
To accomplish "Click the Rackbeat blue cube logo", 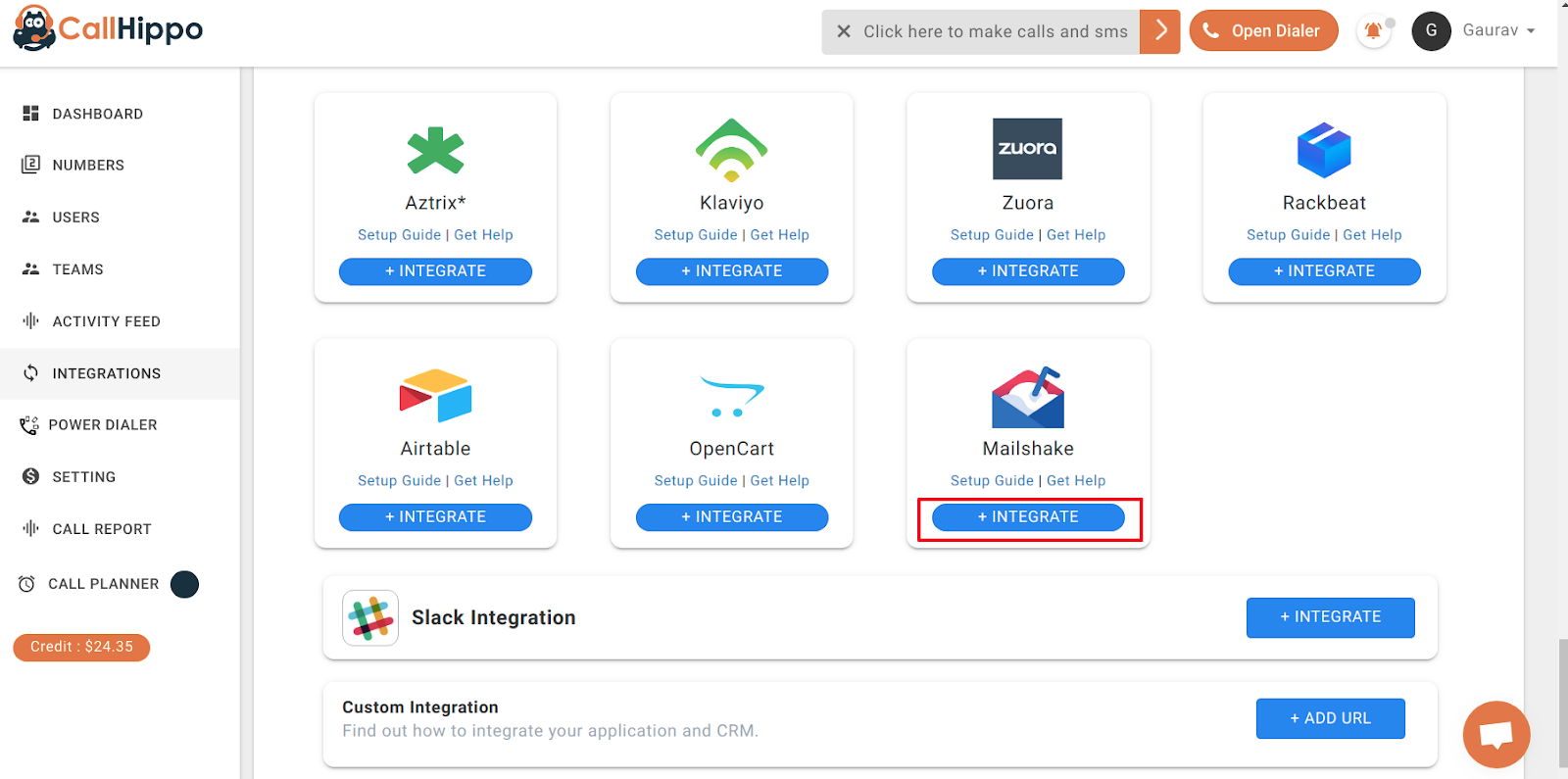I will click(1324, 150).
